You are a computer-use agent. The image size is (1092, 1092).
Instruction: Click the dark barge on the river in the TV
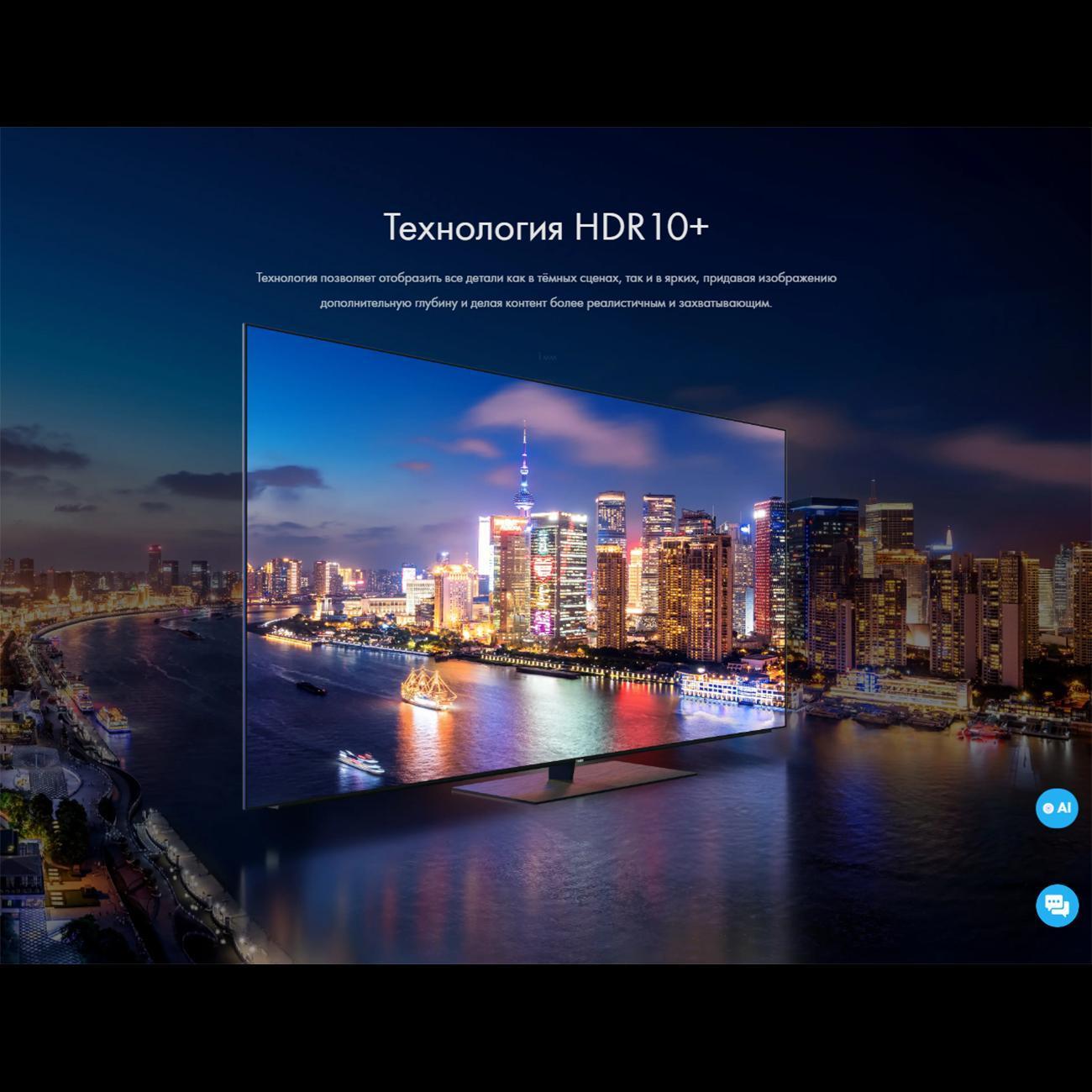point(311,688)
